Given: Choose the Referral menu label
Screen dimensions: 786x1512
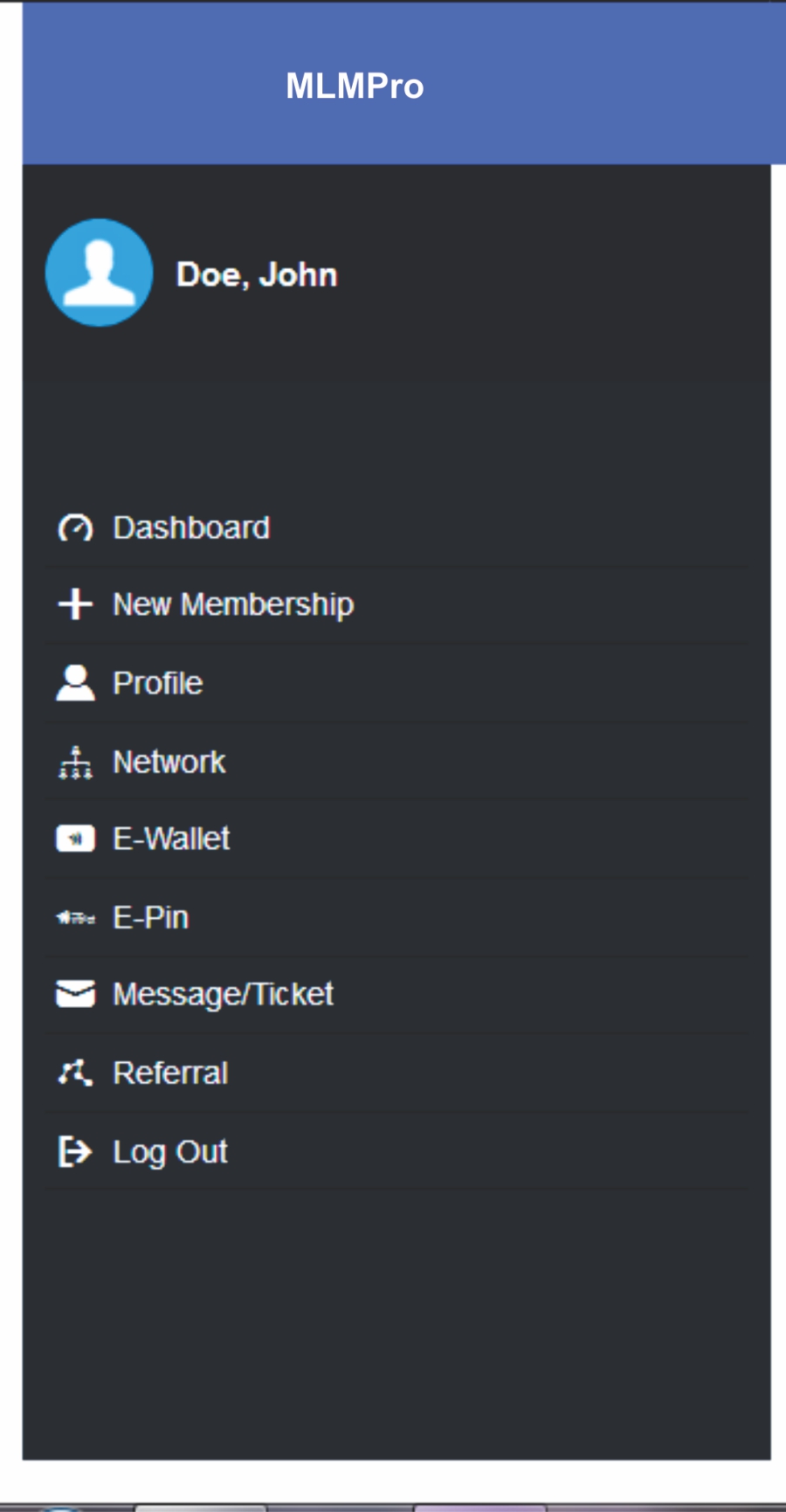Looking at the screenshot, I should click(x=171, y=1073).
